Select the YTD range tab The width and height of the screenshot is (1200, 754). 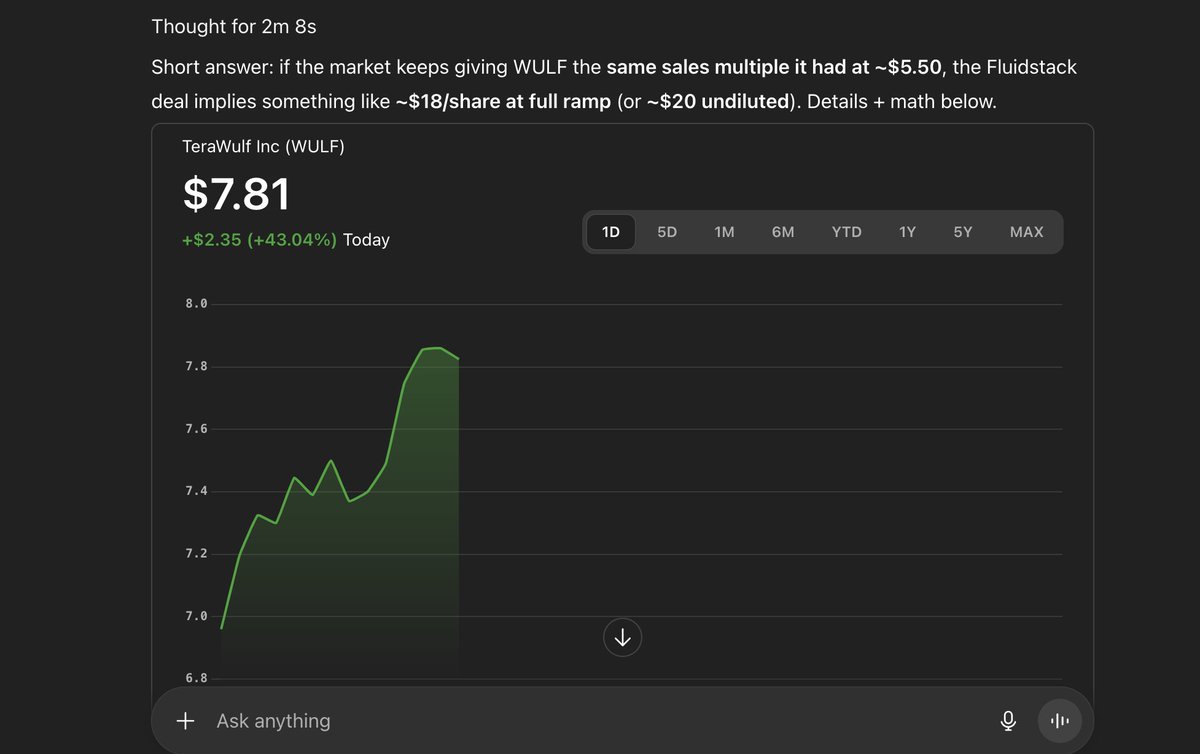pyautogui.click(x=846, y=232)
